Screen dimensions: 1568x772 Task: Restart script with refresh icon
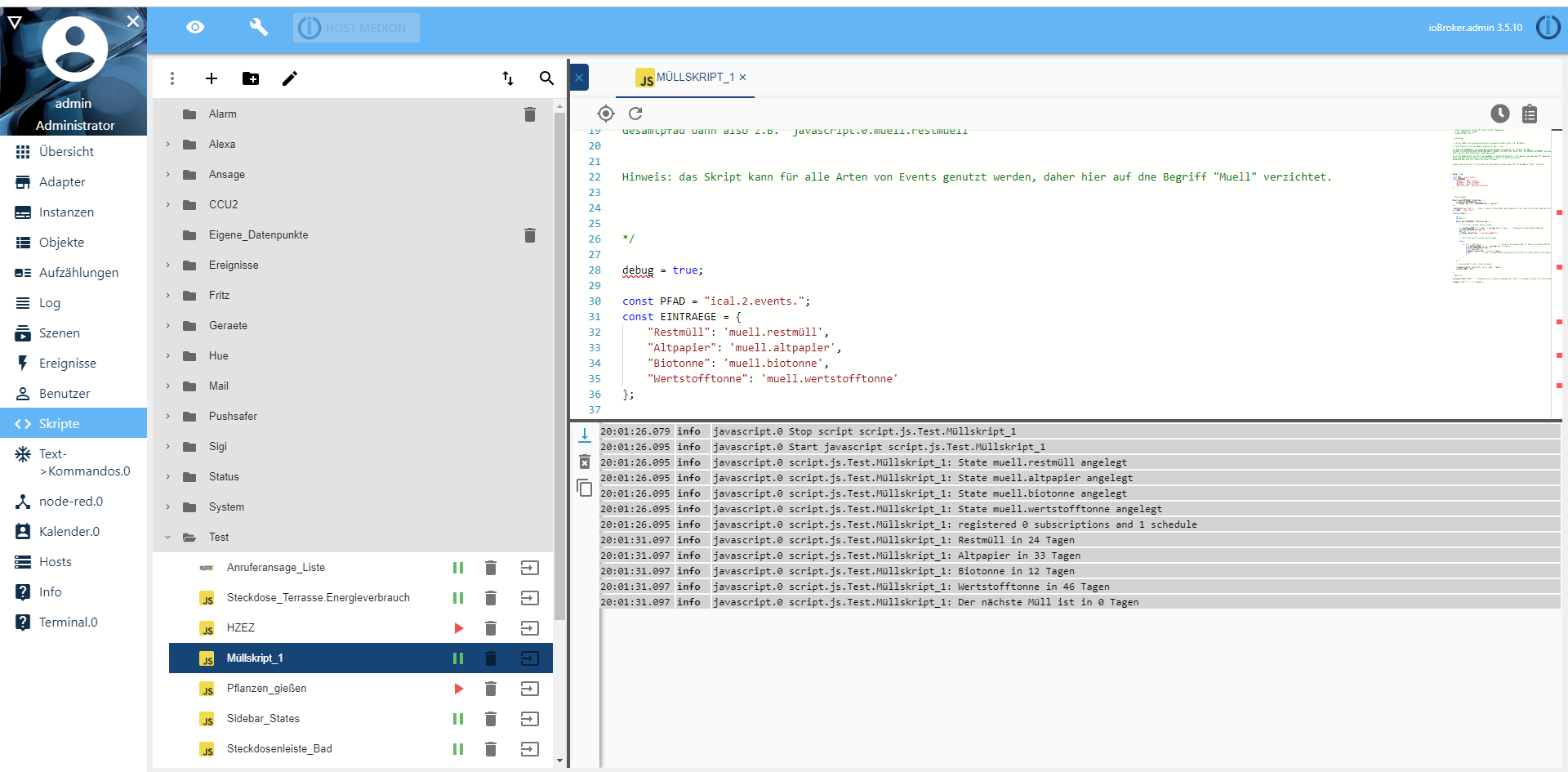pyautogui.click(x=635, y=114)
